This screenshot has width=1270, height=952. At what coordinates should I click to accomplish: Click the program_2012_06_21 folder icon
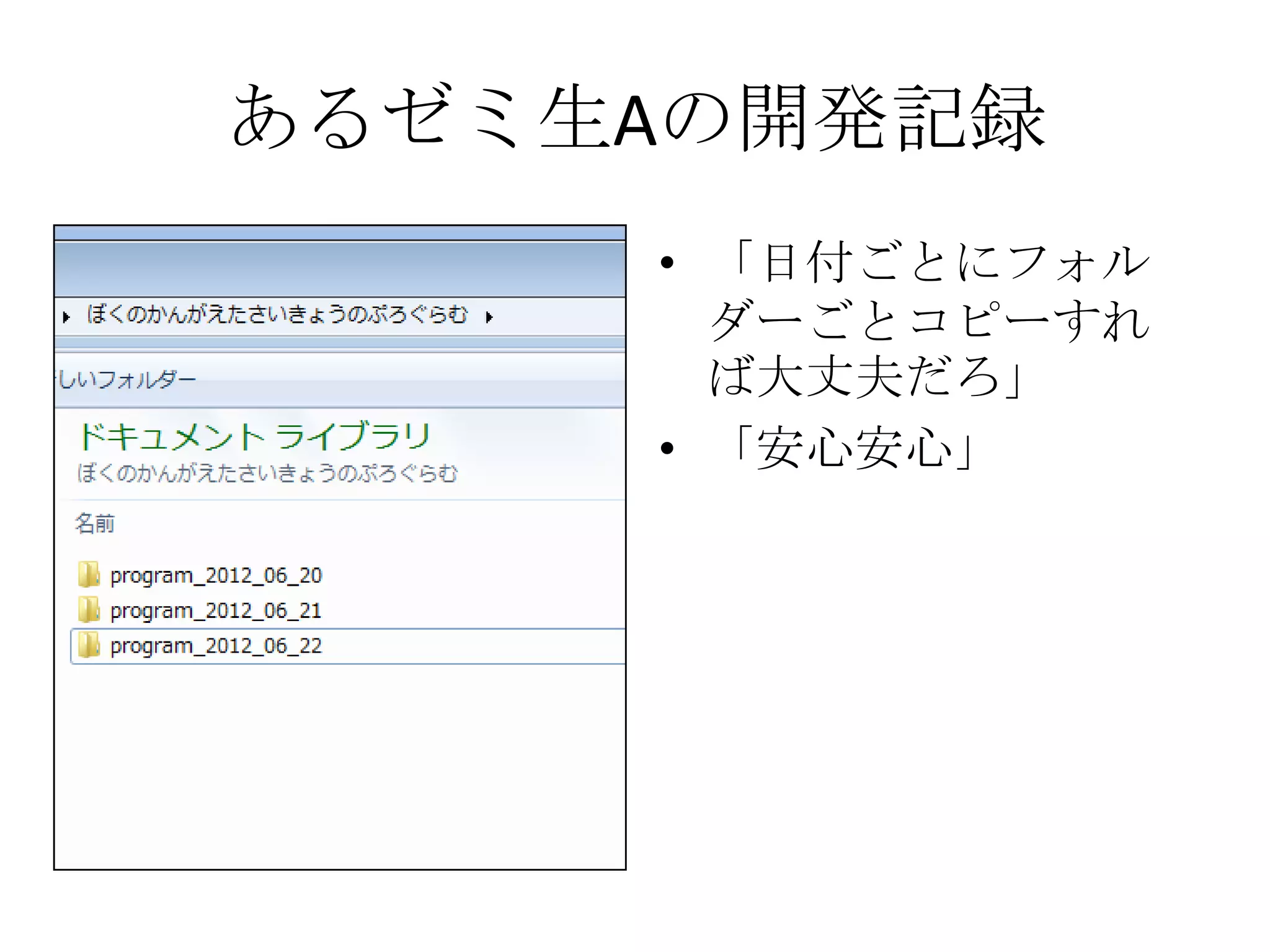click(89, 610)
